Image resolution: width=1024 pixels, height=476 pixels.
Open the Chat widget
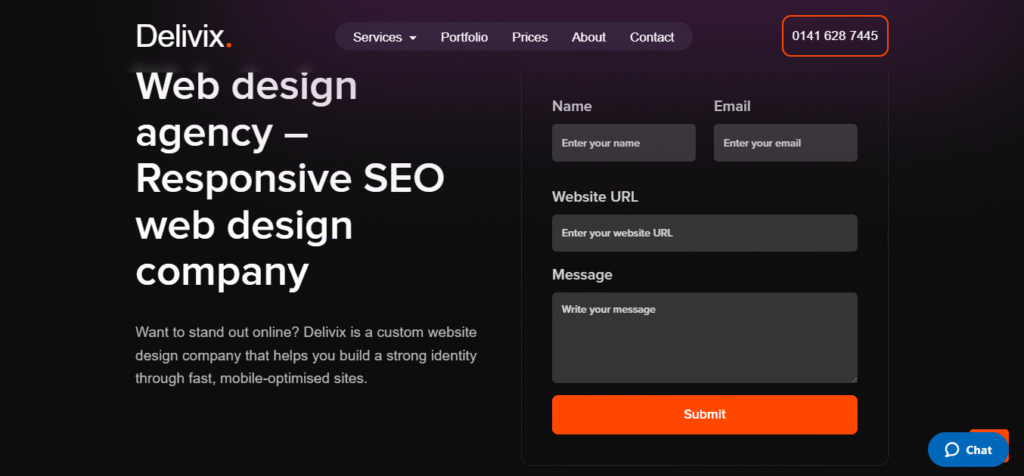click(968, 450)
